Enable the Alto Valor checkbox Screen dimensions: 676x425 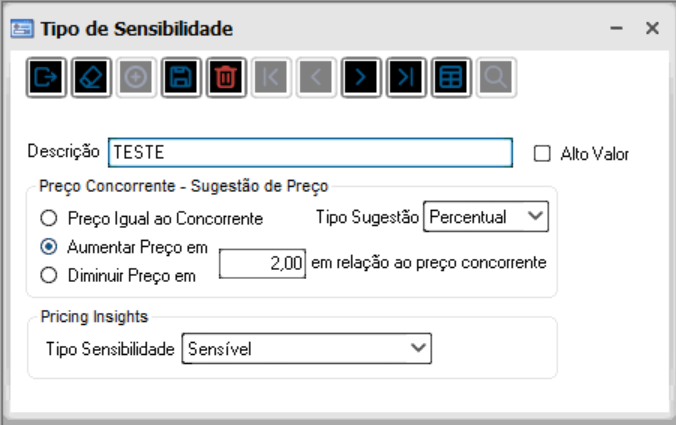(543, 154)
